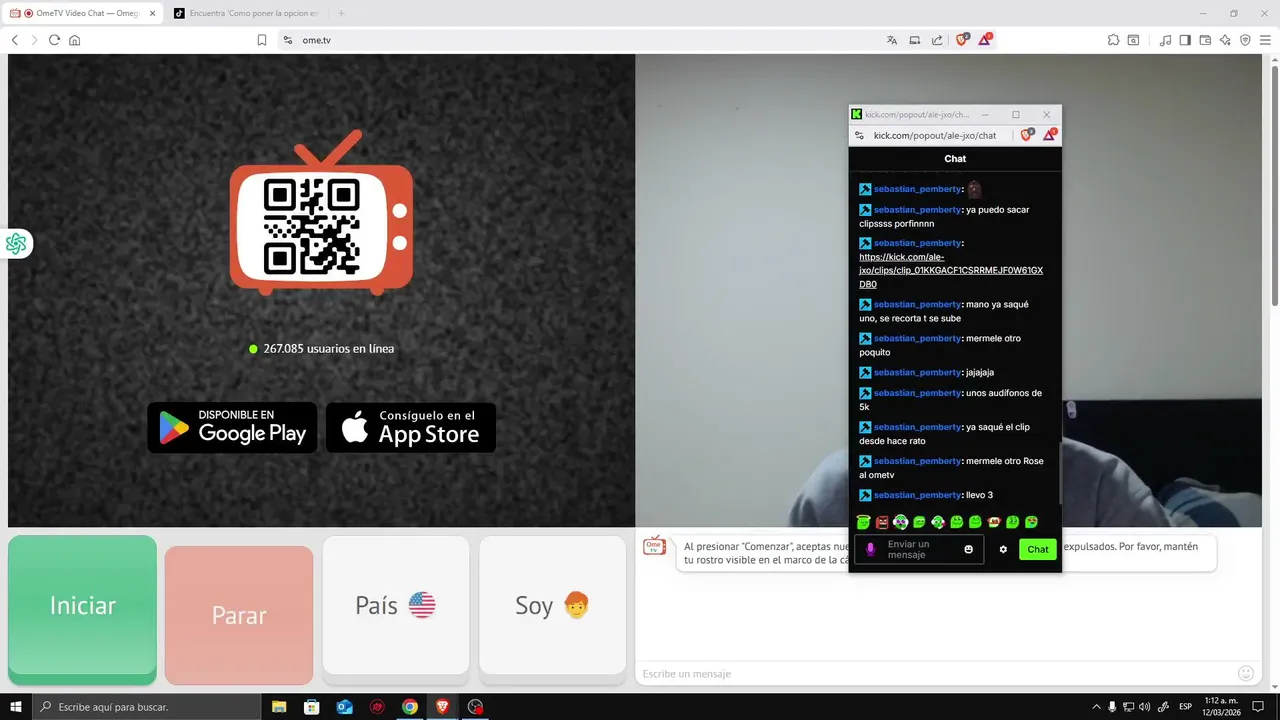Click the share page icon

pos(937,40)
